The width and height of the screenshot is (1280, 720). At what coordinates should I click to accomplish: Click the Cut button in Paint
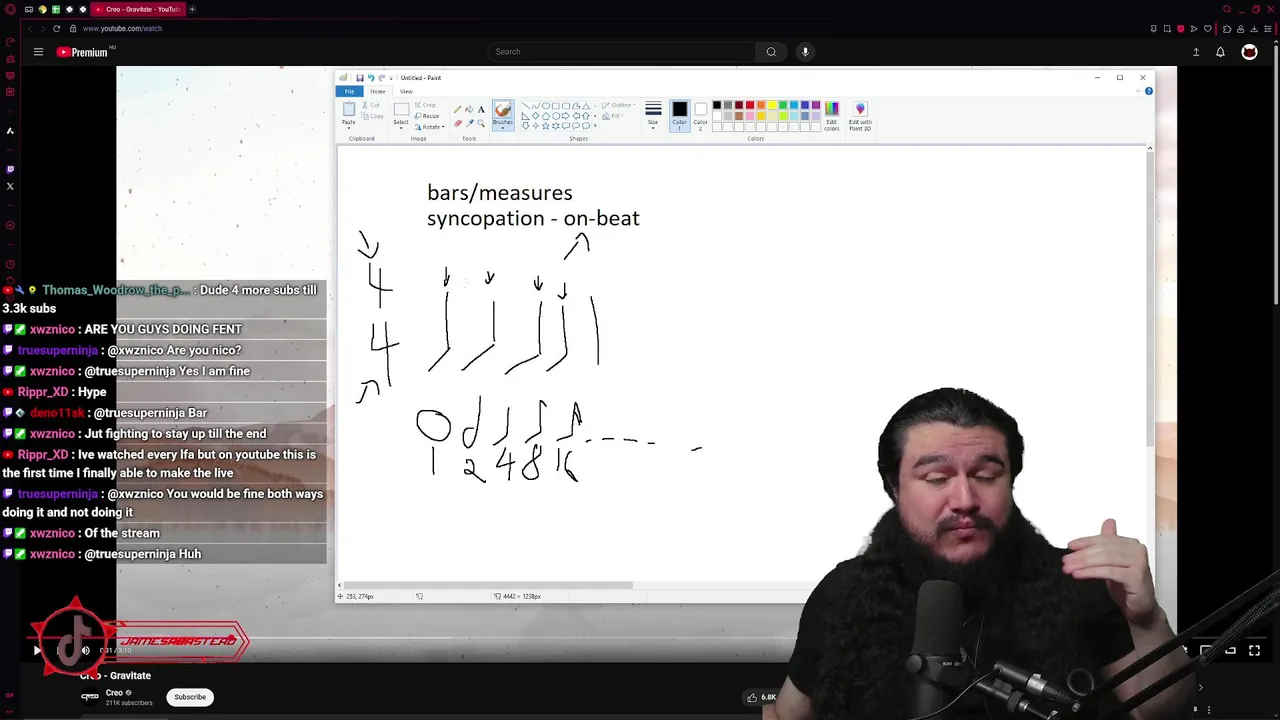[371, 105]
